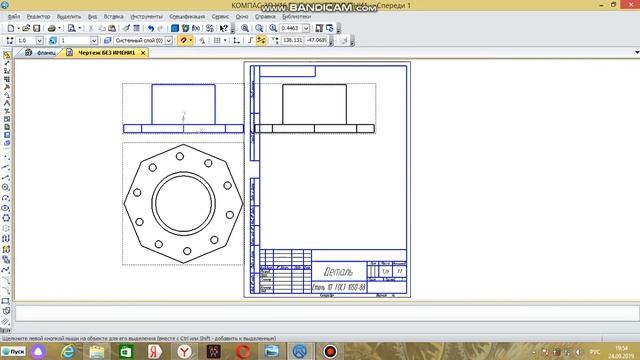Screen dimensions: 640x360
Task: Close the Чертеж БЕЗ ИМЕНИ1 tab
Action: (143, 53)
